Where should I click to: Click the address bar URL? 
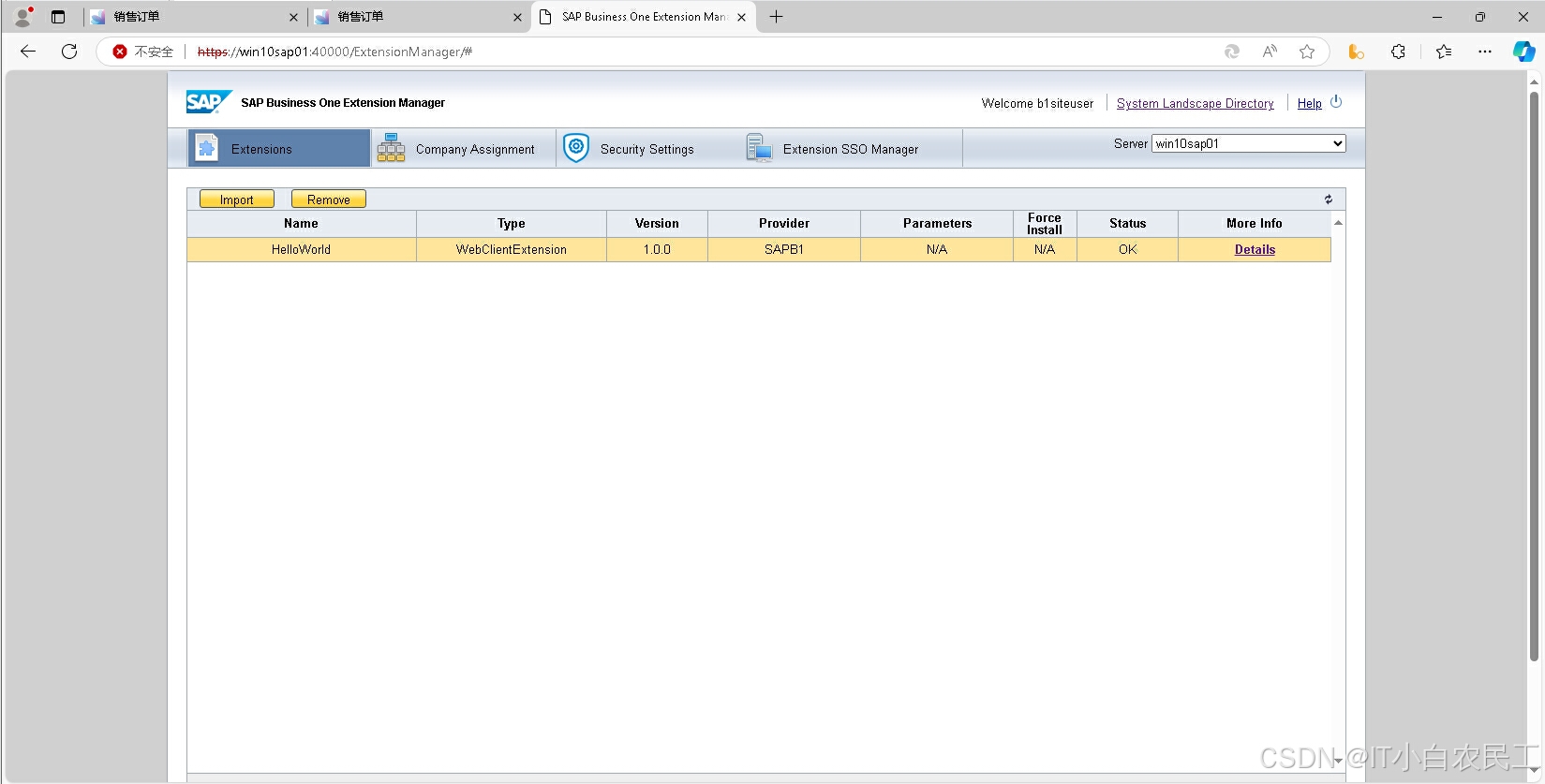(x=334, y=52)
